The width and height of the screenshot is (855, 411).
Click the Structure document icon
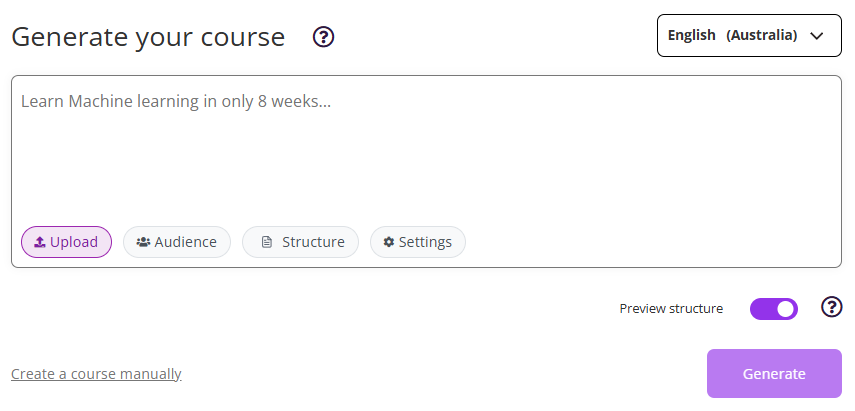pyautogui.click(x=266, y=242)
